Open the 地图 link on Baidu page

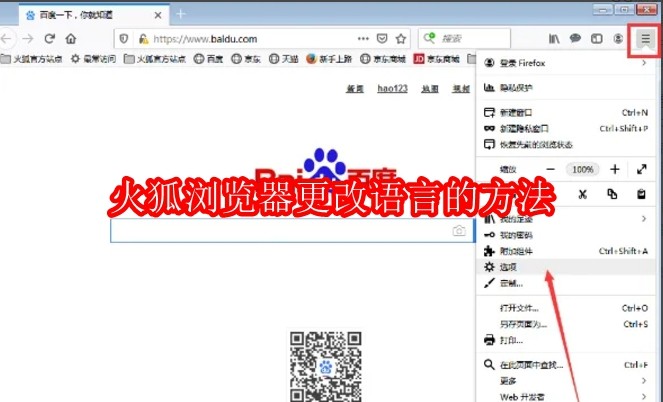tap(430, 89)
